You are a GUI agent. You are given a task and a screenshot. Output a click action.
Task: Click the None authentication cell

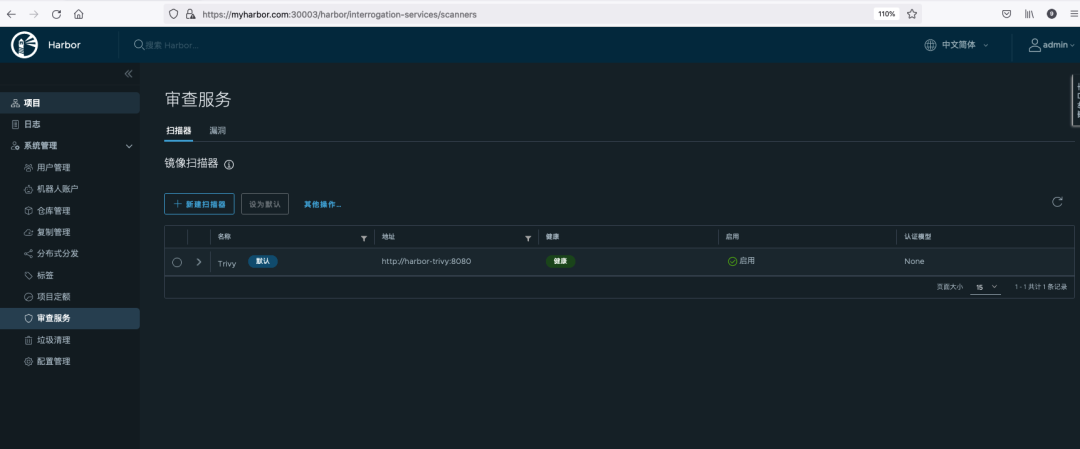click(915, 262)
